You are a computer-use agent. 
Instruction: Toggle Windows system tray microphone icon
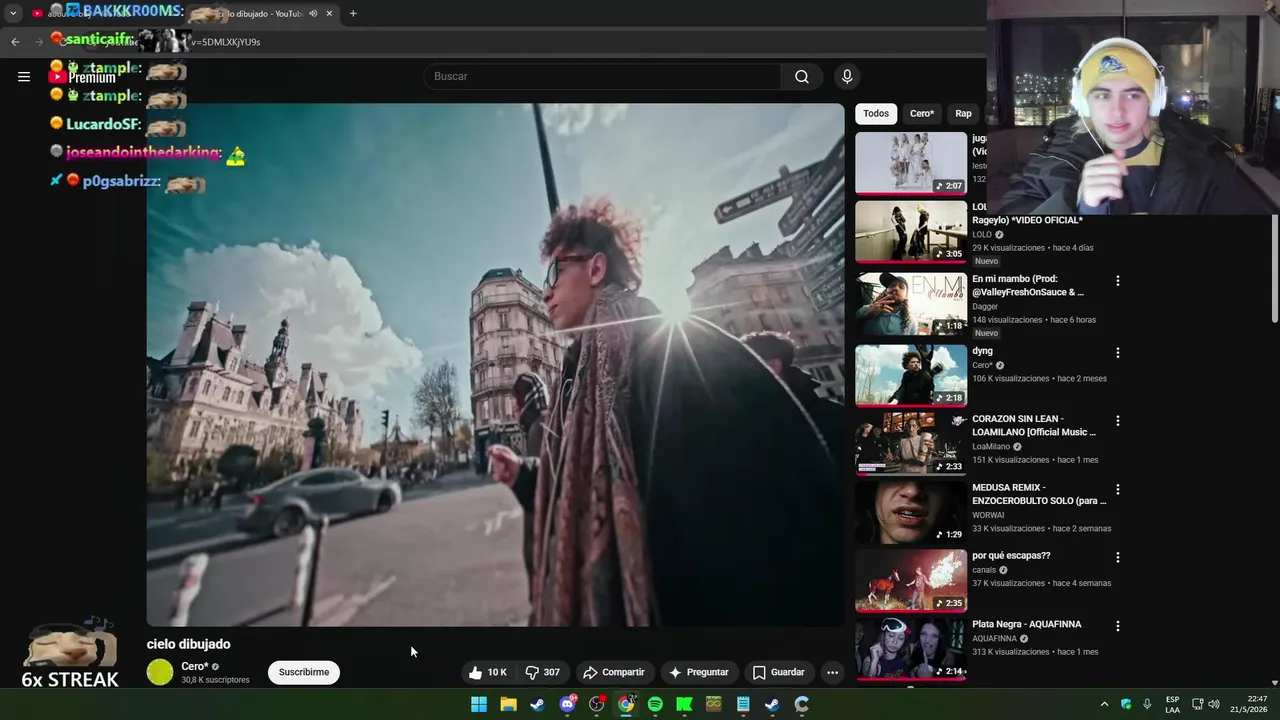(1147, 704)
